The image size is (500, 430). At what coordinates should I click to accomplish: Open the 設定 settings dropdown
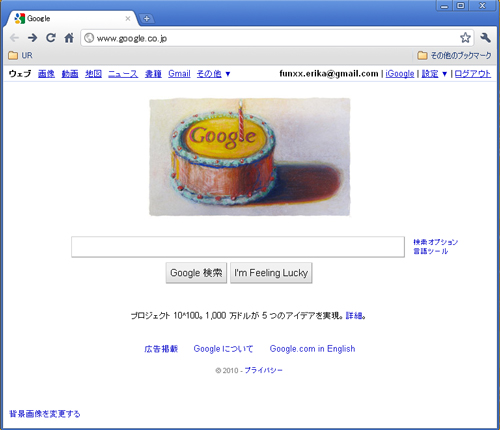[x=434, y=74]
